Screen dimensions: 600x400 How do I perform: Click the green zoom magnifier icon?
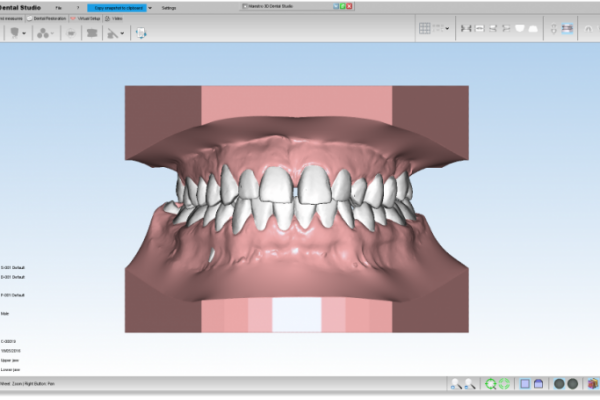point(490,383)
